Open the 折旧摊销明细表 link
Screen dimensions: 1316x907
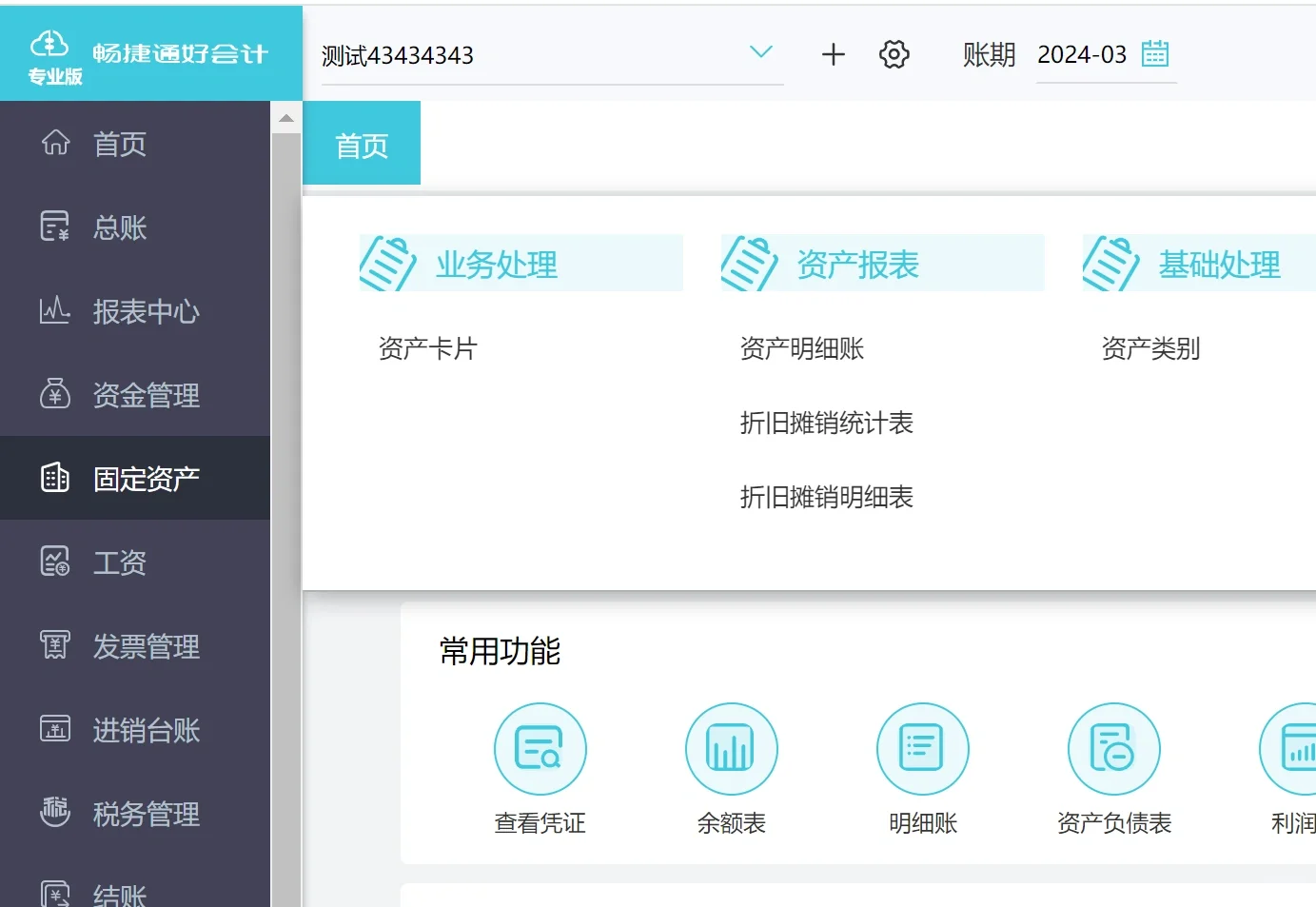(x=827, y=497)
